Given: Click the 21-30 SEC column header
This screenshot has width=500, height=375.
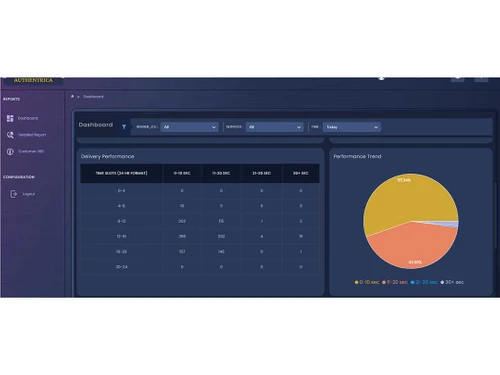Looking at the screenshot, I should 261,173.
